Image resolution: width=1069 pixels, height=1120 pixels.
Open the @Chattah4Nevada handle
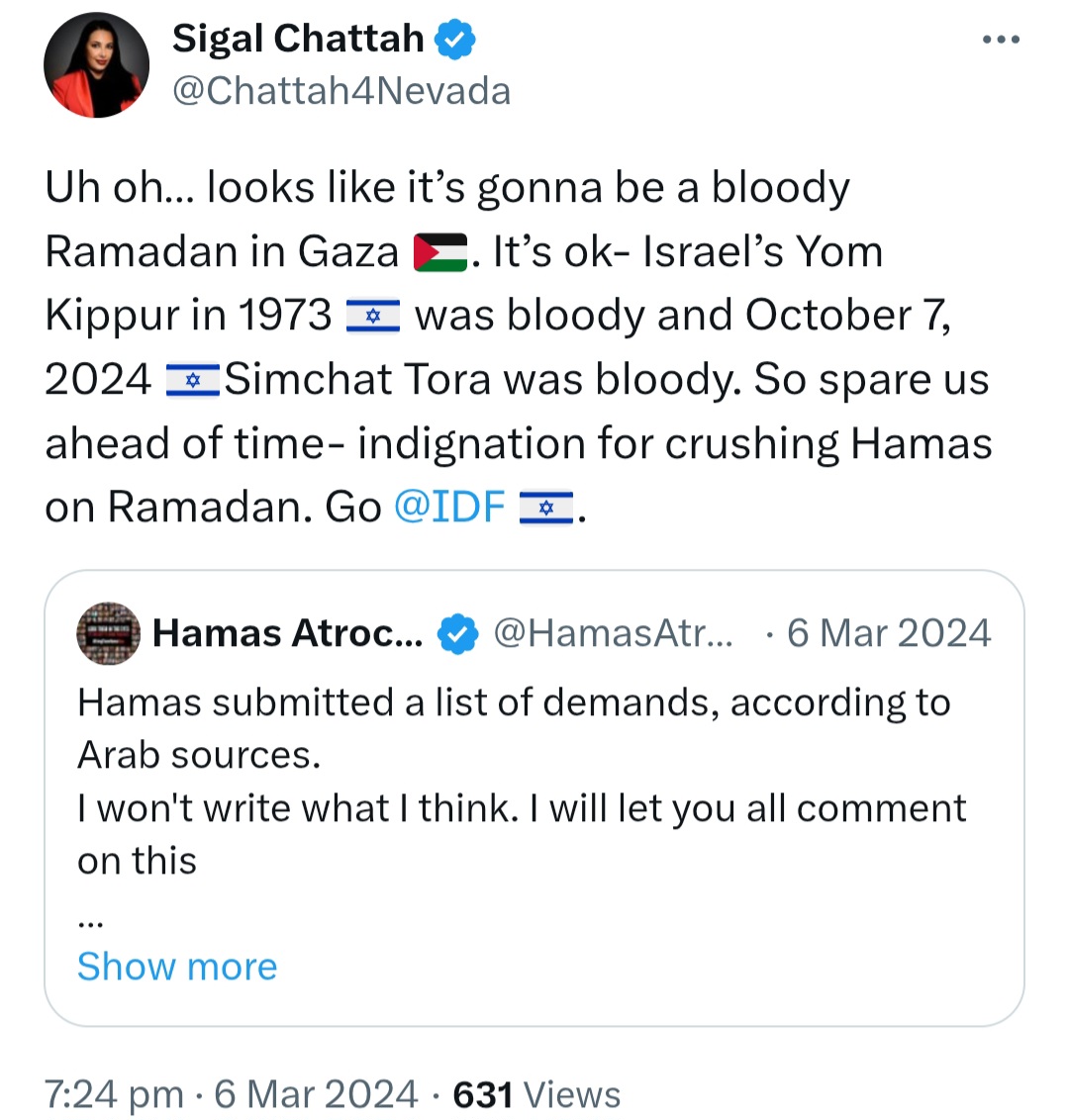(x=341, y=91)
